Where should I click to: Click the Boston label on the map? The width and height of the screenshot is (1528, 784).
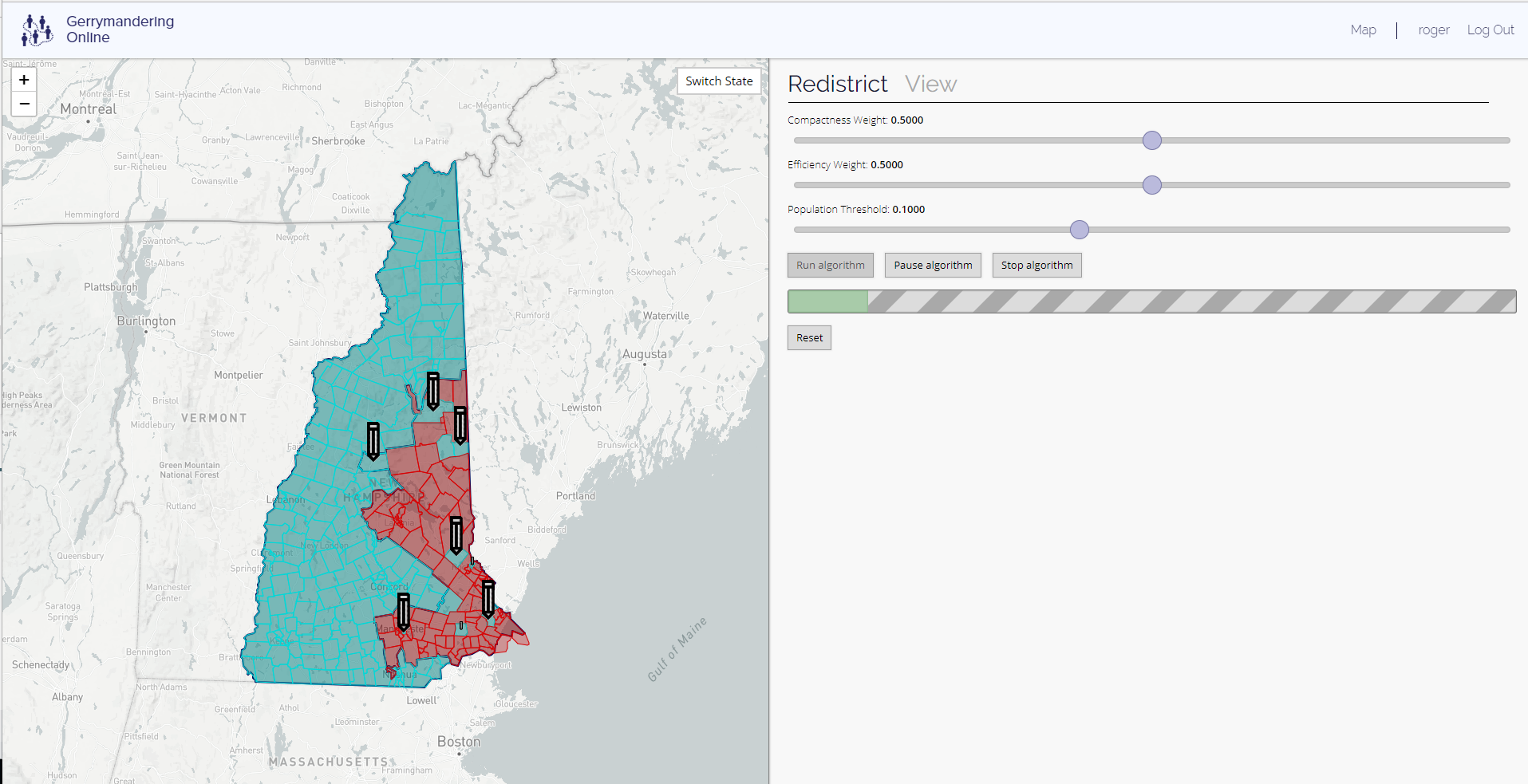pyautogui.click(x=459, y=742)
